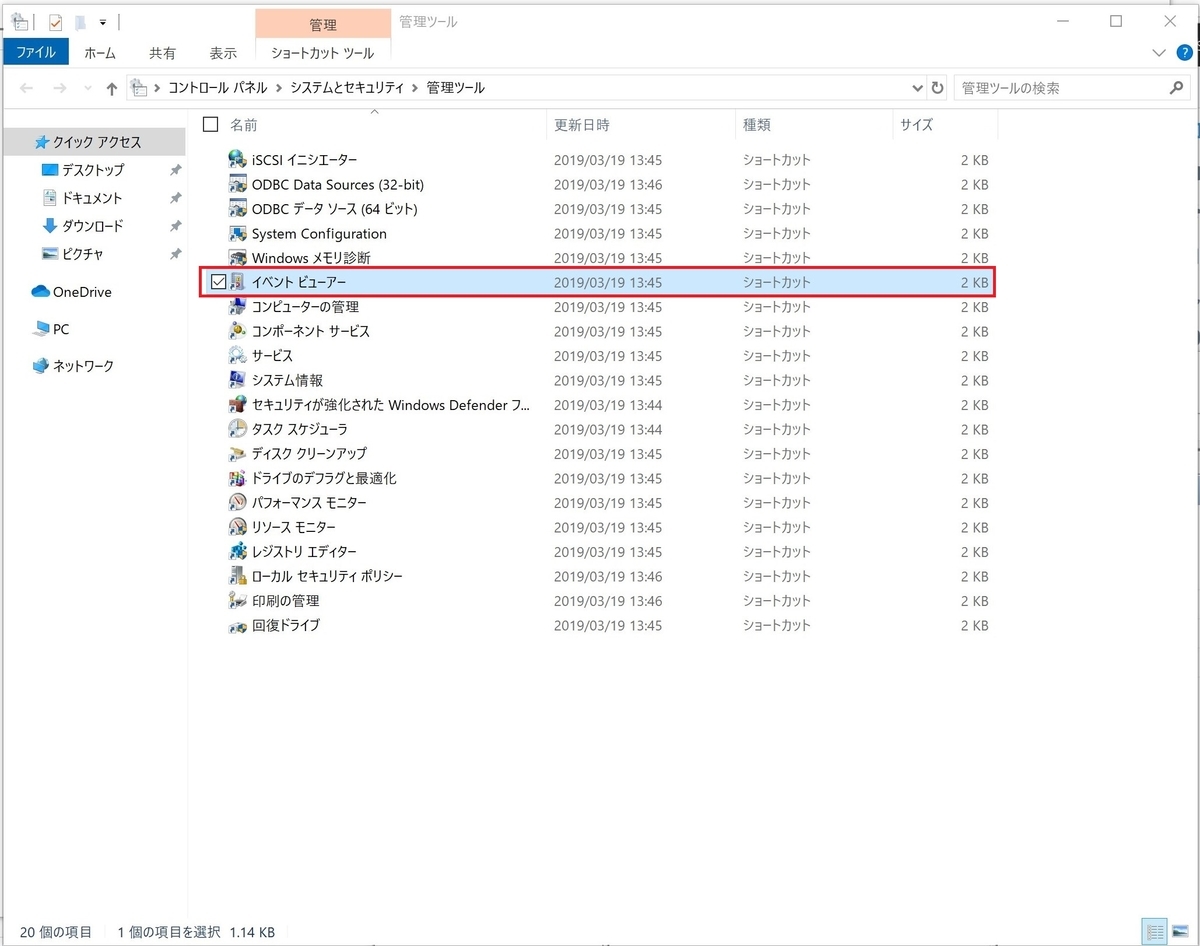Select the サービス row name text
This screenshot has height=946, width=1200.
click(272, 356)
